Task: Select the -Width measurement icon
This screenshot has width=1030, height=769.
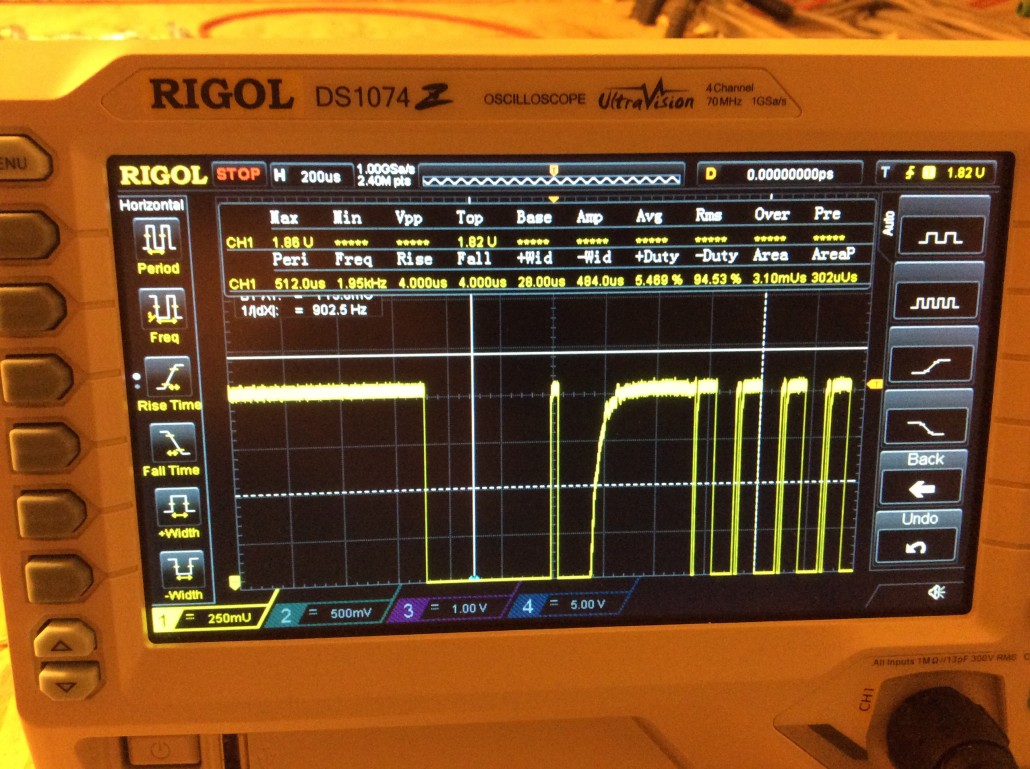Action: 181,568
